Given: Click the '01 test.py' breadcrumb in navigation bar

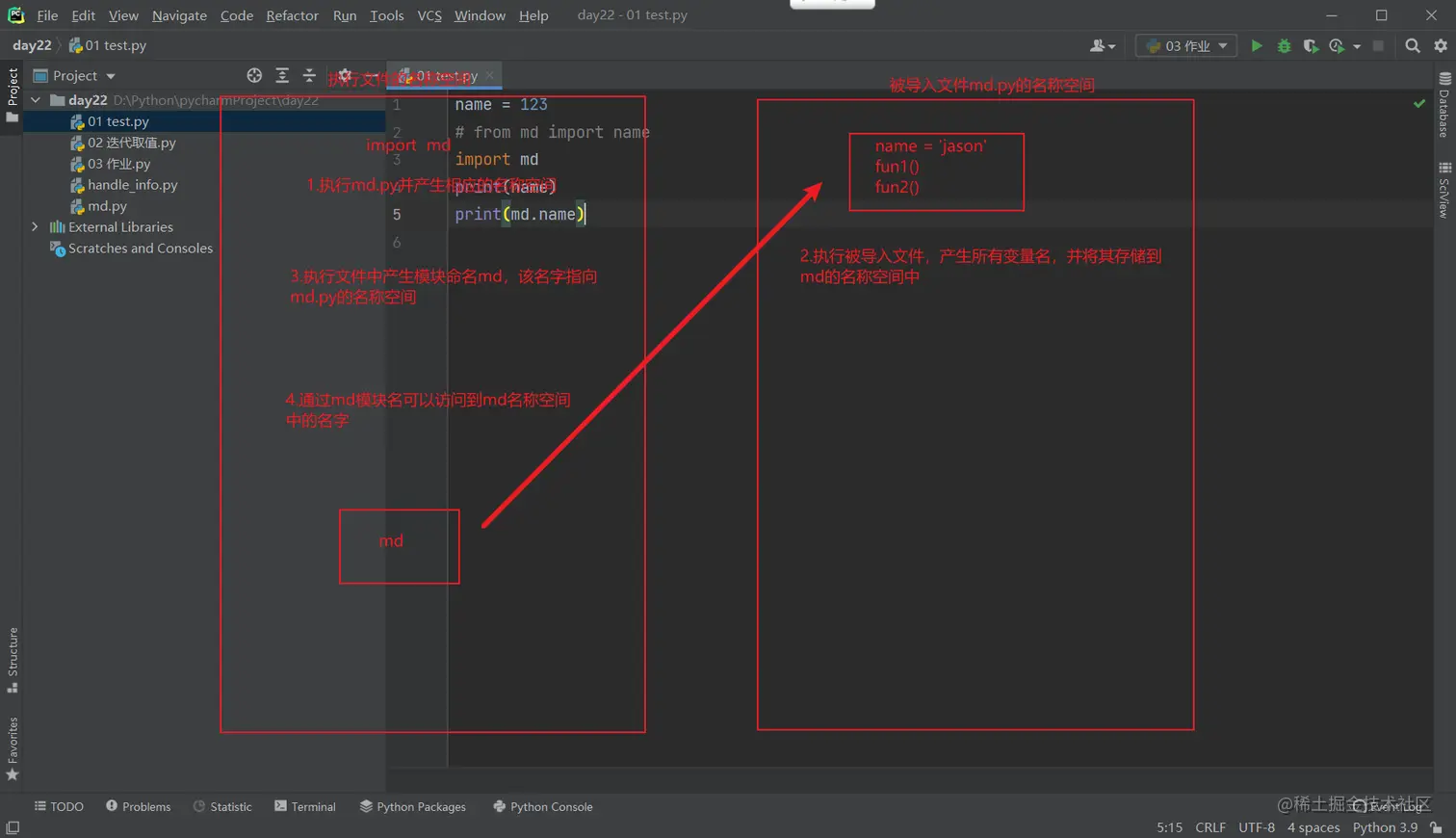Looking at the screenshot, I should pyautogui.click(x=108, y=45).
